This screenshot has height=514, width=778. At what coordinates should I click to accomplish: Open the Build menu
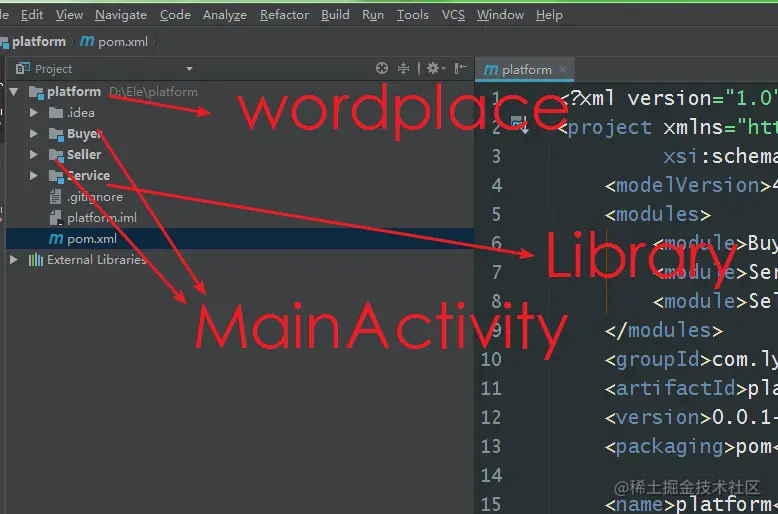(335, 15)
